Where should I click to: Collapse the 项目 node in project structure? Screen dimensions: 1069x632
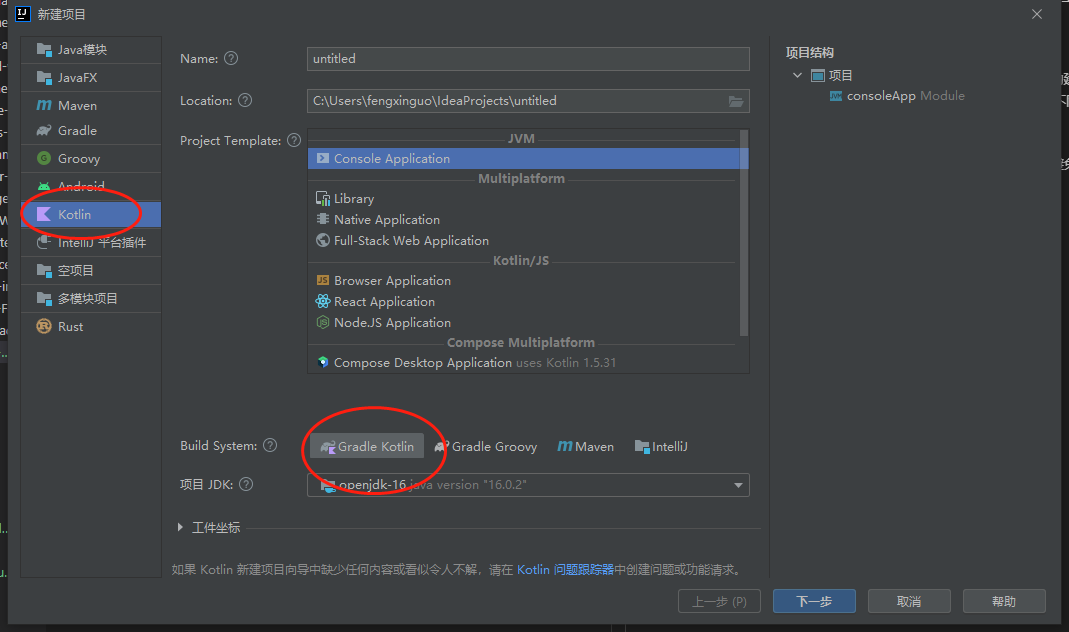point(797,76)
